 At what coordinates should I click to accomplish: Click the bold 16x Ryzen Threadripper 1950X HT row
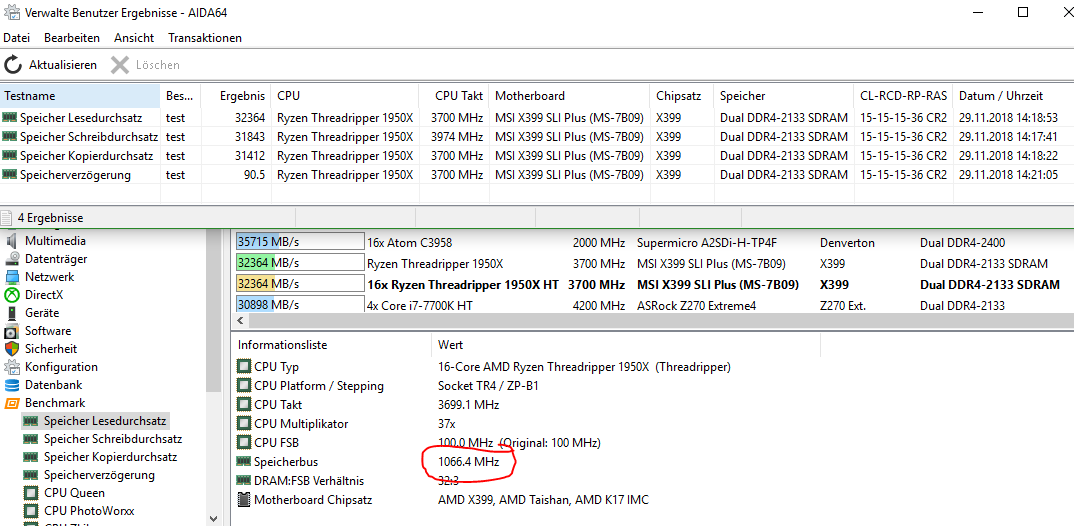654,284
